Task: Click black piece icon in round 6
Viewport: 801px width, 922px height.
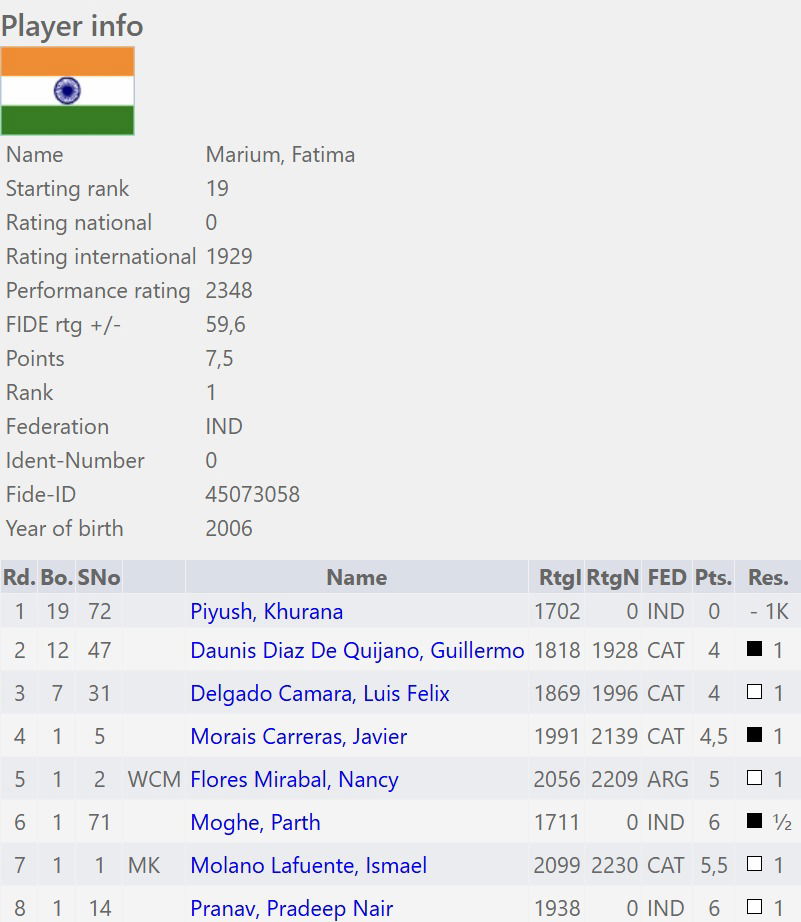Action: 755,820
